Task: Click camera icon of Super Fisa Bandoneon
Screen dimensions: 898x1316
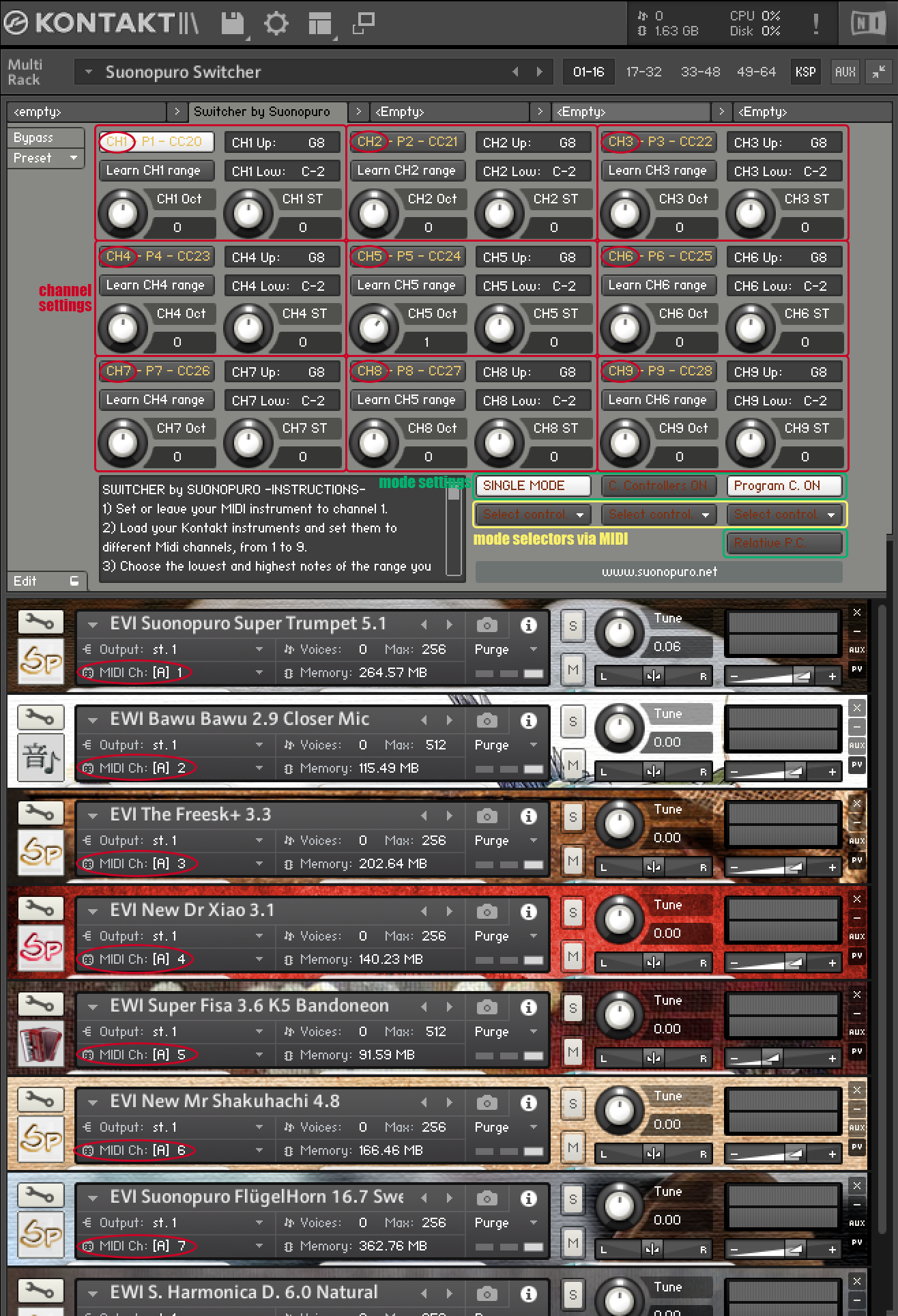Action: [x=487, y=1007]
